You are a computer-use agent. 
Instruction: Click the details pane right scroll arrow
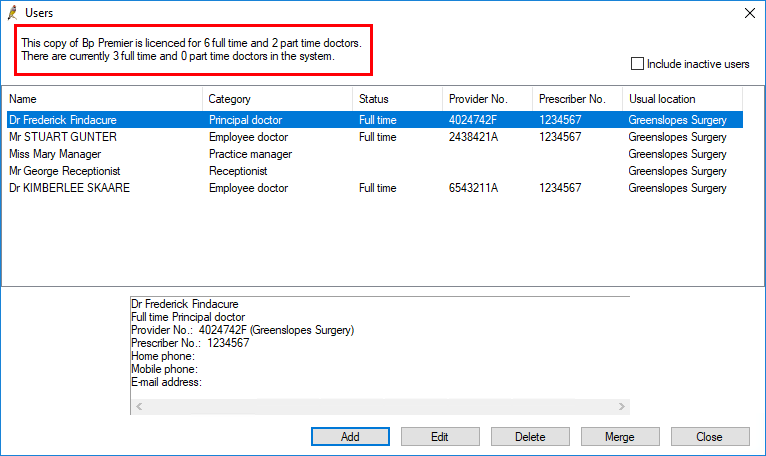[621, 407]
